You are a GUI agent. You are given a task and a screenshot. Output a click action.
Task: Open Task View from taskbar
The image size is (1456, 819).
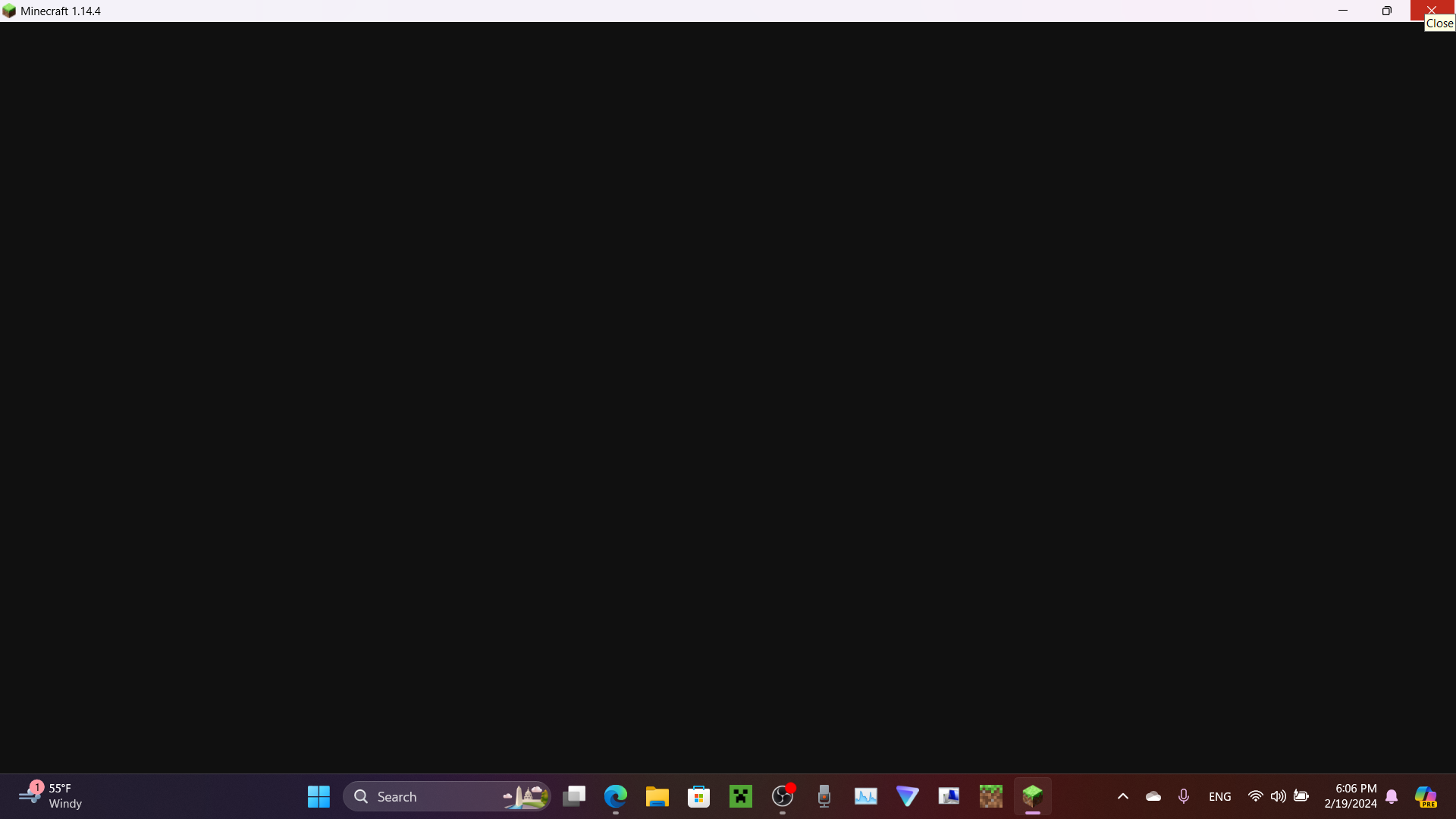click(574, 796)
